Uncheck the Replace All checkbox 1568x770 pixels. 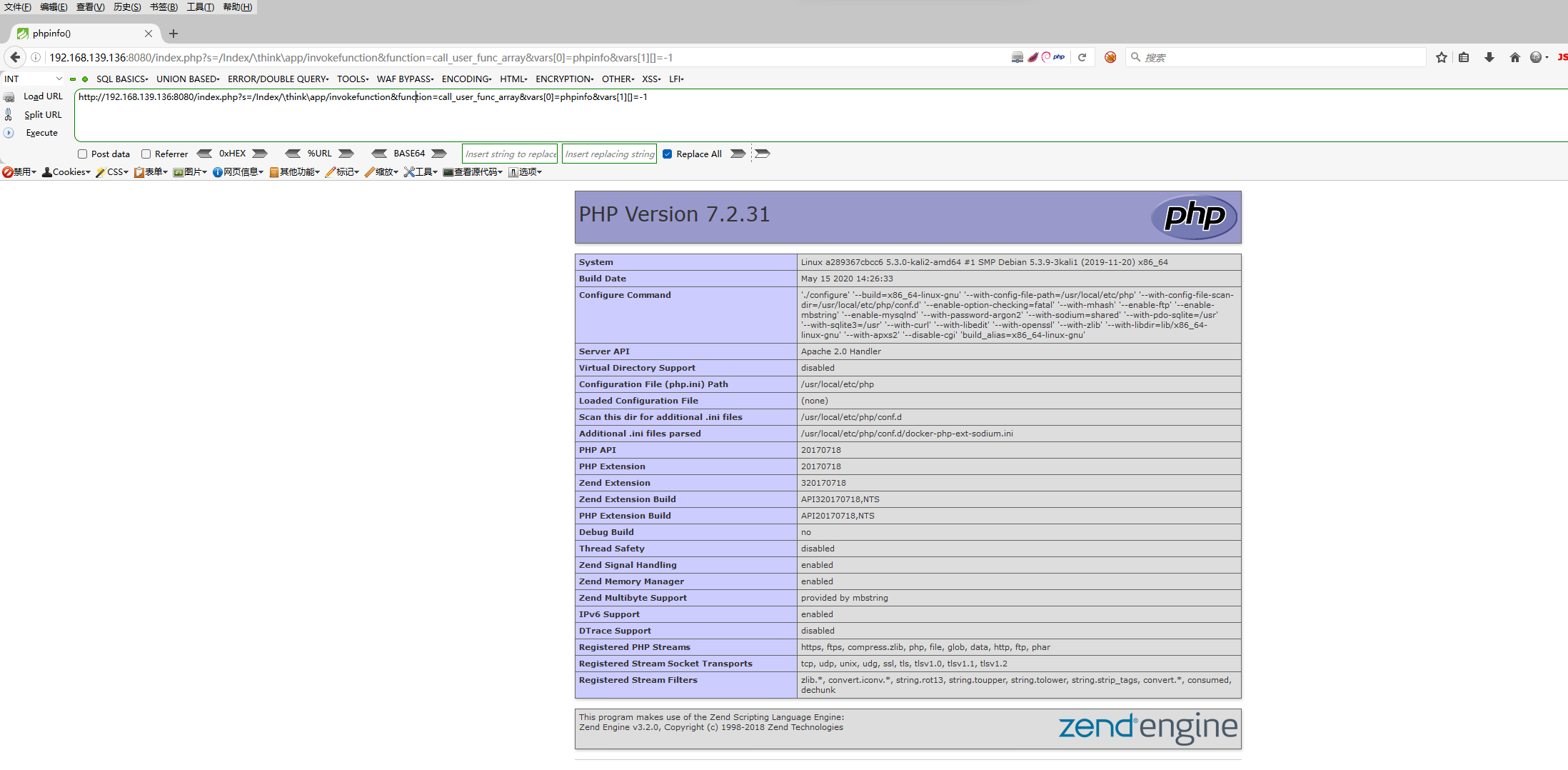click(x=667, y=154)
